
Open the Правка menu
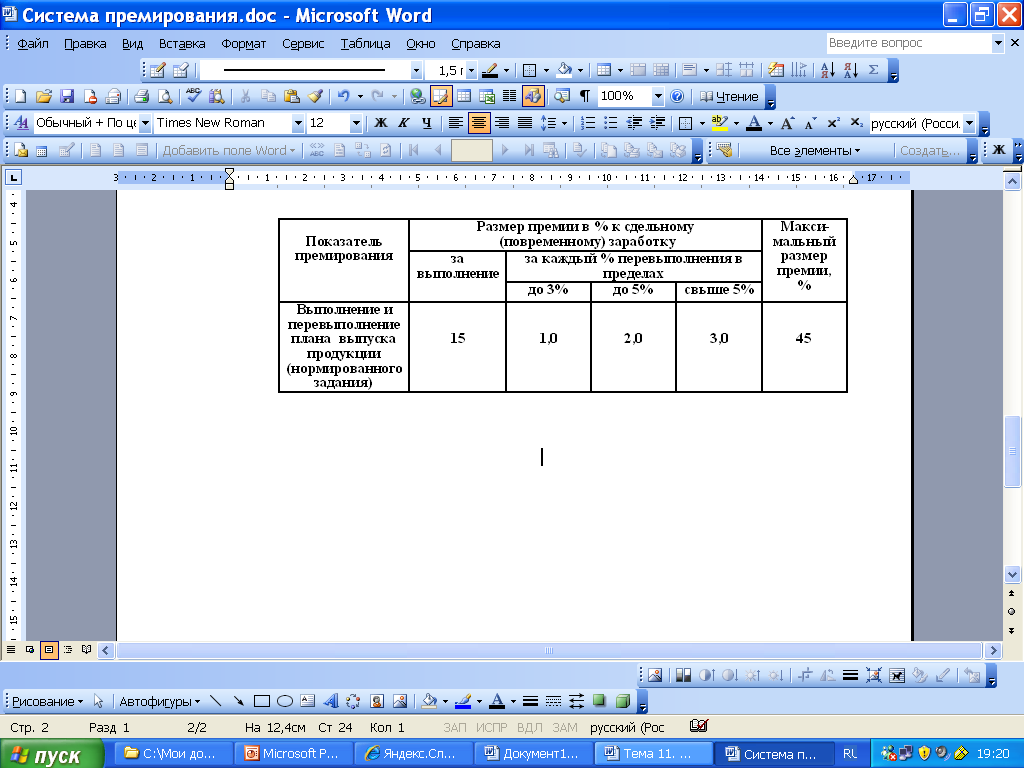pyautogui.click(x=85, y=44)
